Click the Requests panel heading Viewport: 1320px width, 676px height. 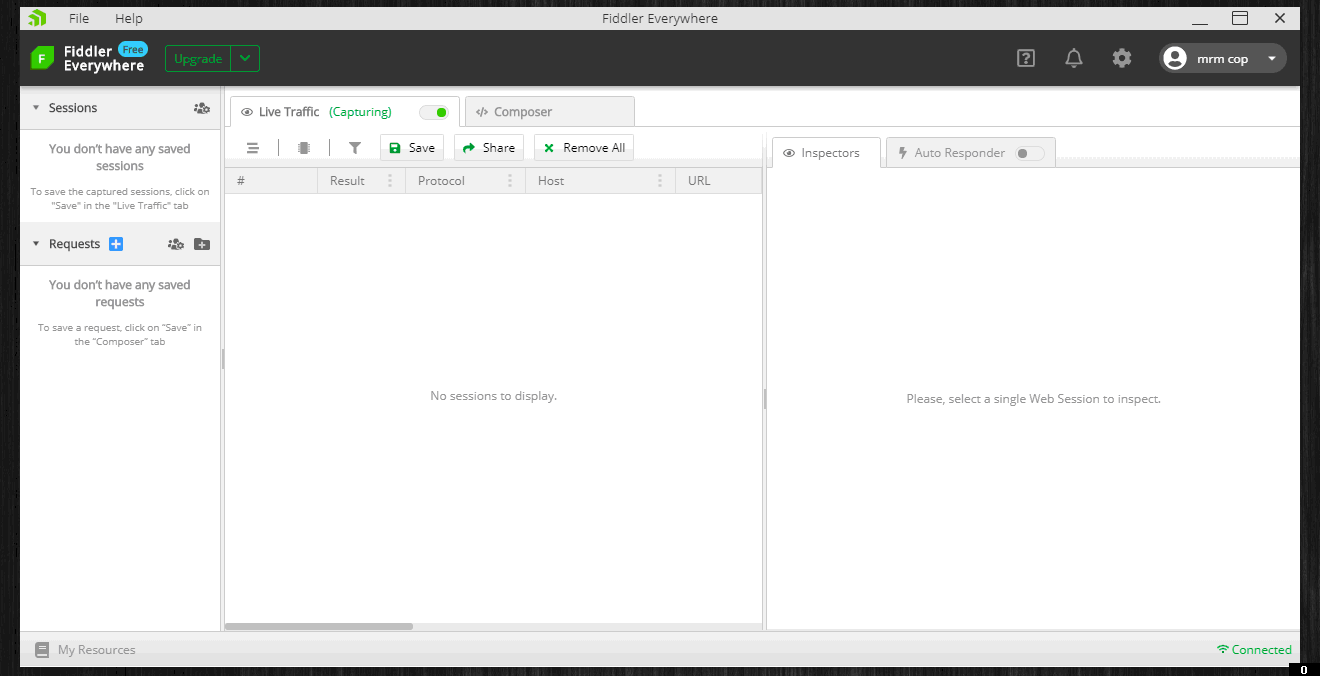(x=75, y=244)
